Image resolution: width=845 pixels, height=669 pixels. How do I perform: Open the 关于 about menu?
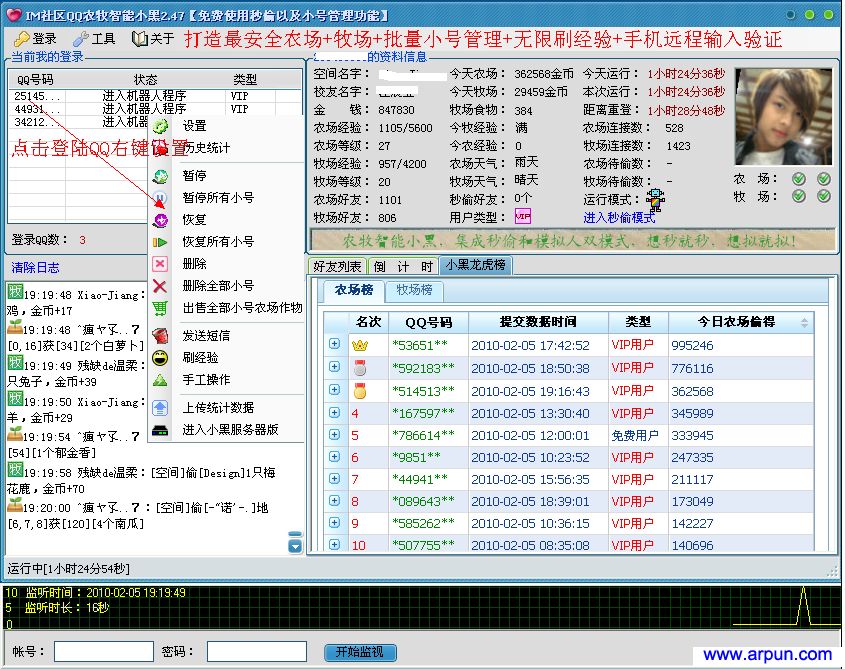153,39
